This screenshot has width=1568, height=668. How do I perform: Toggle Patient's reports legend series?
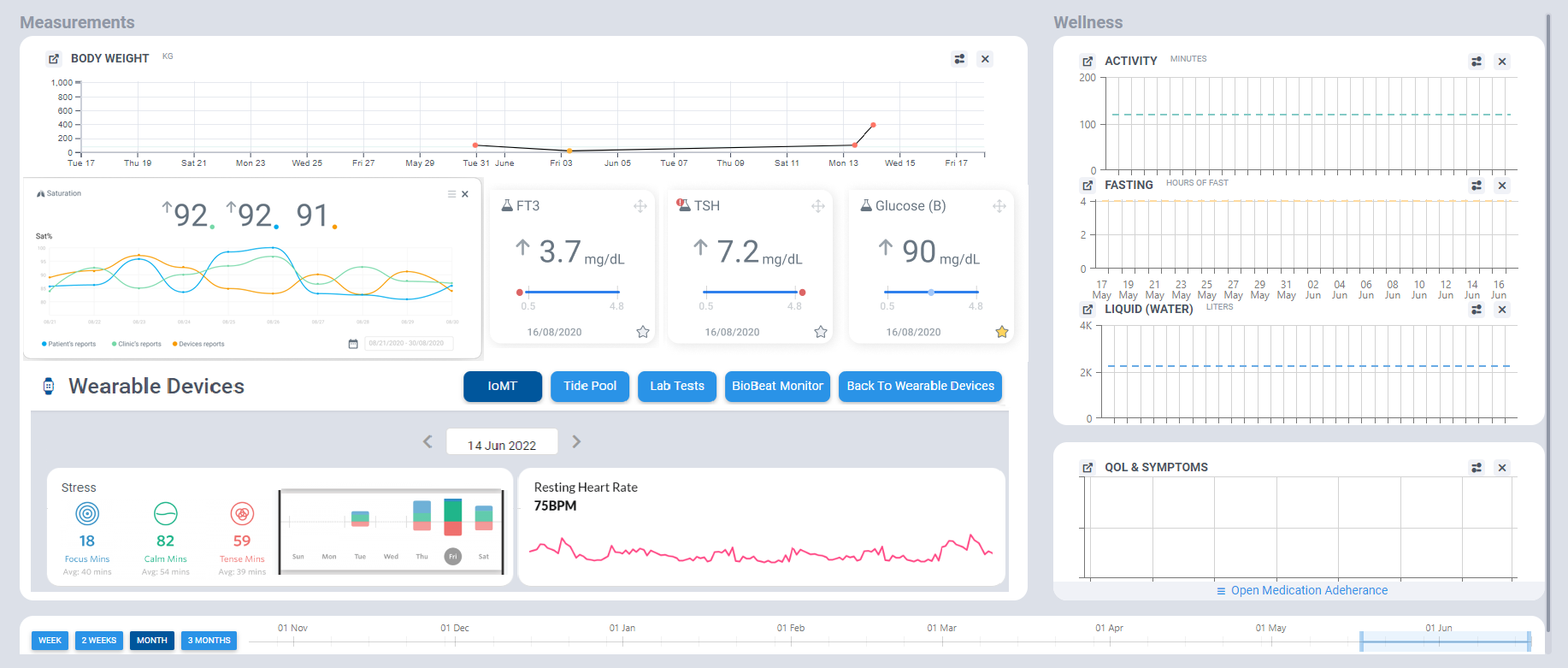[69, 344]
